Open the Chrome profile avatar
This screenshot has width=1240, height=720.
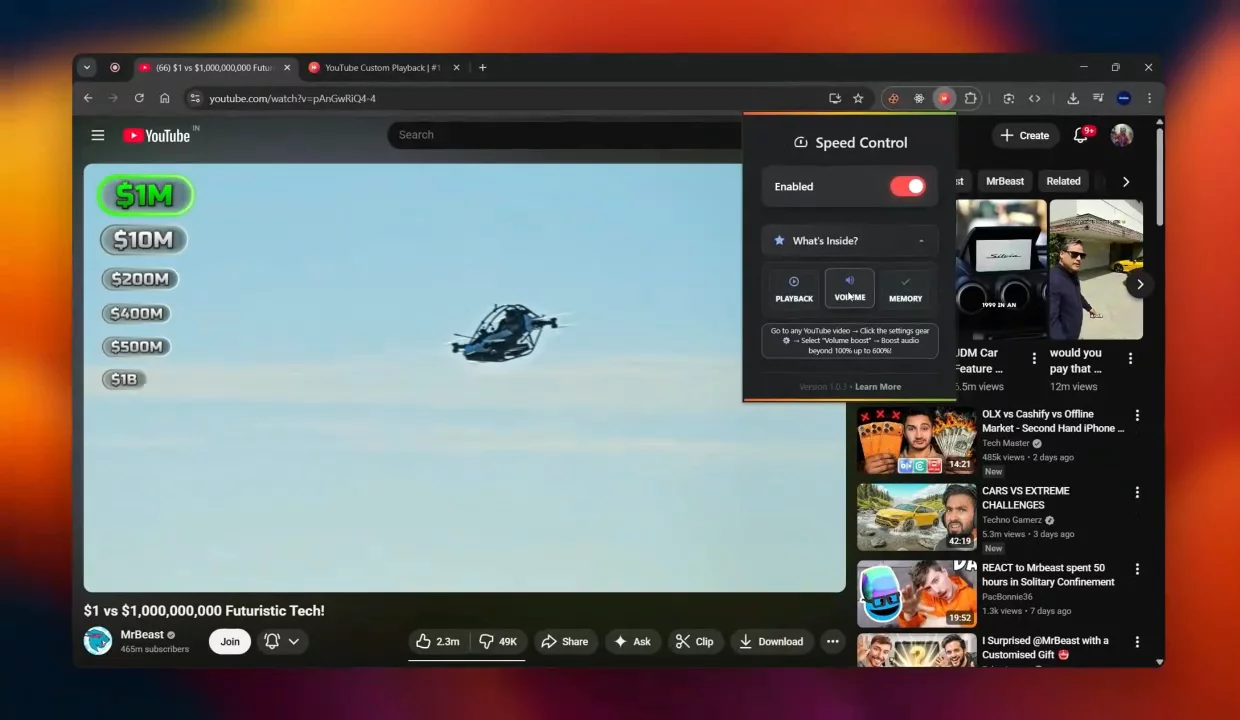coord(1124,98)
